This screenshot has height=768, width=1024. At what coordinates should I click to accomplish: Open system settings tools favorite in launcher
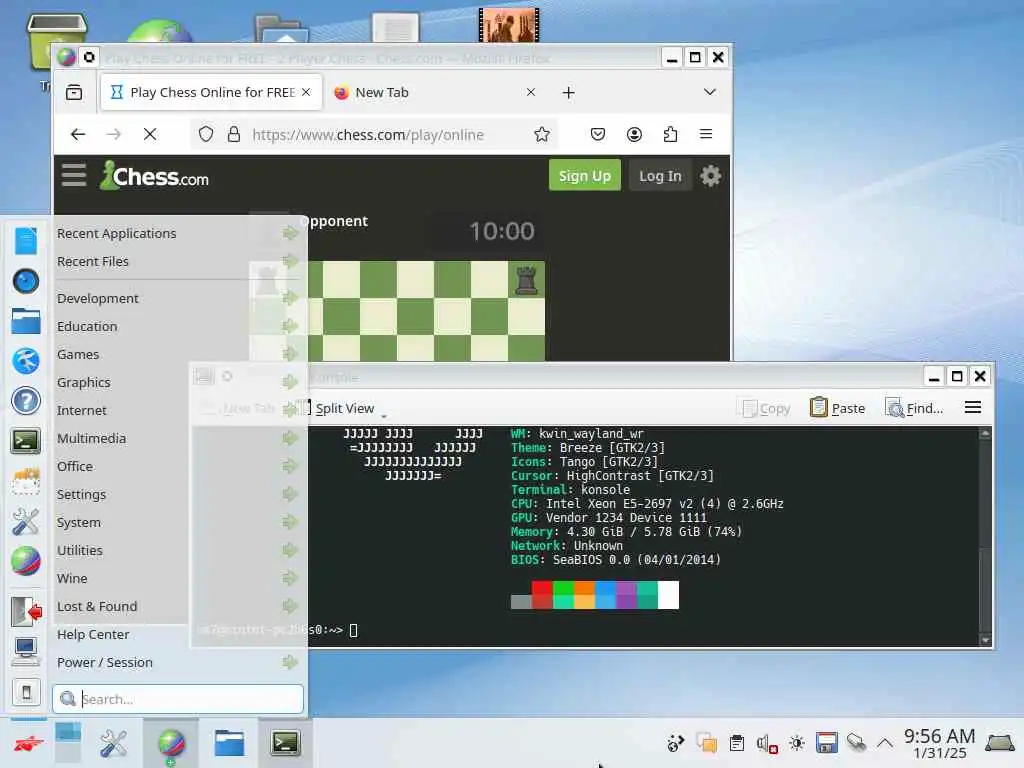(x=26, y=522)
